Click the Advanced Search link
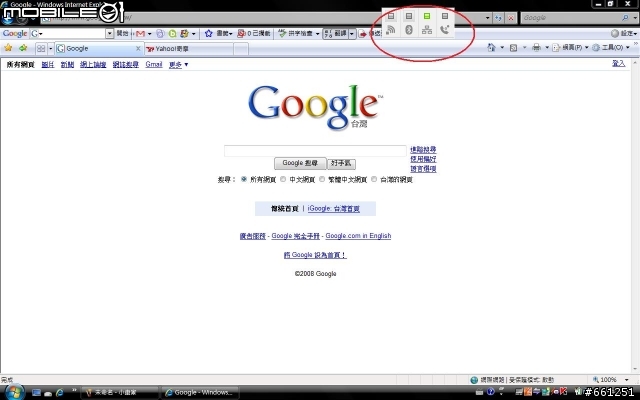Screen dimensions: 640x400 (x=423, y=149)
